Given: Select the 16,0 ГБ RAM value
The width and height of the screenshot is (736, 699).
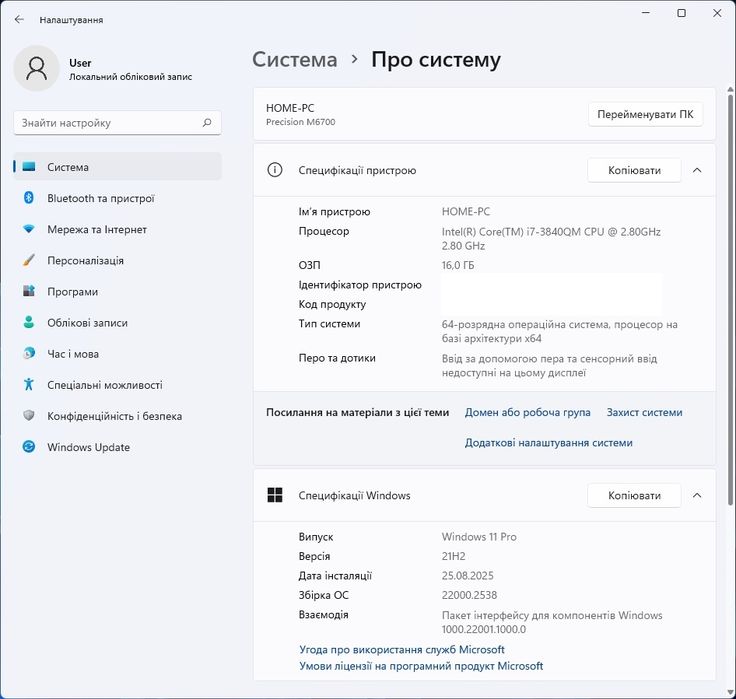Looking at the screenshot, I should (458, 265).
